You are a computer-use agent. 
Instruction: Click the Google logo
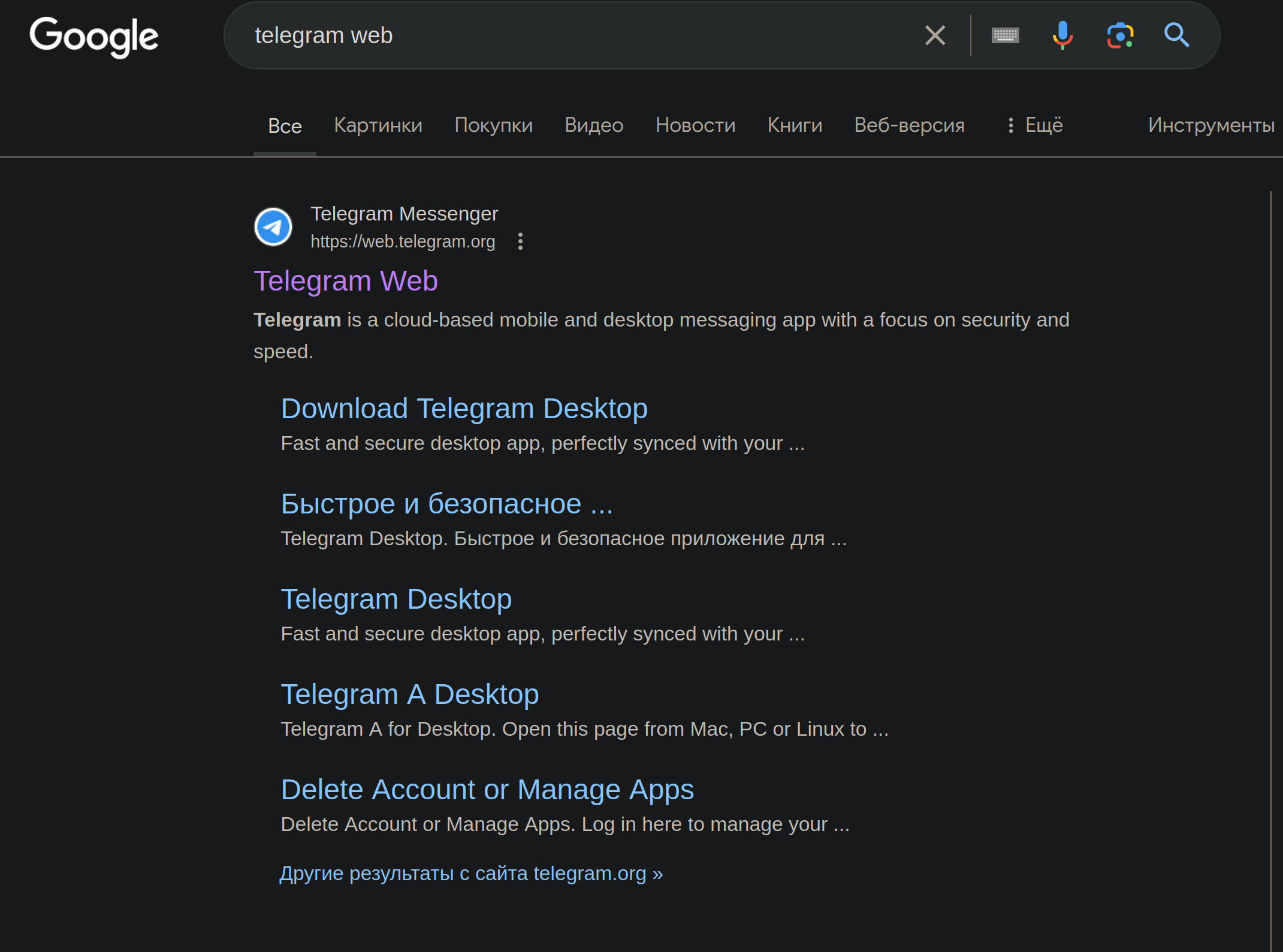[x=94, y=37]
